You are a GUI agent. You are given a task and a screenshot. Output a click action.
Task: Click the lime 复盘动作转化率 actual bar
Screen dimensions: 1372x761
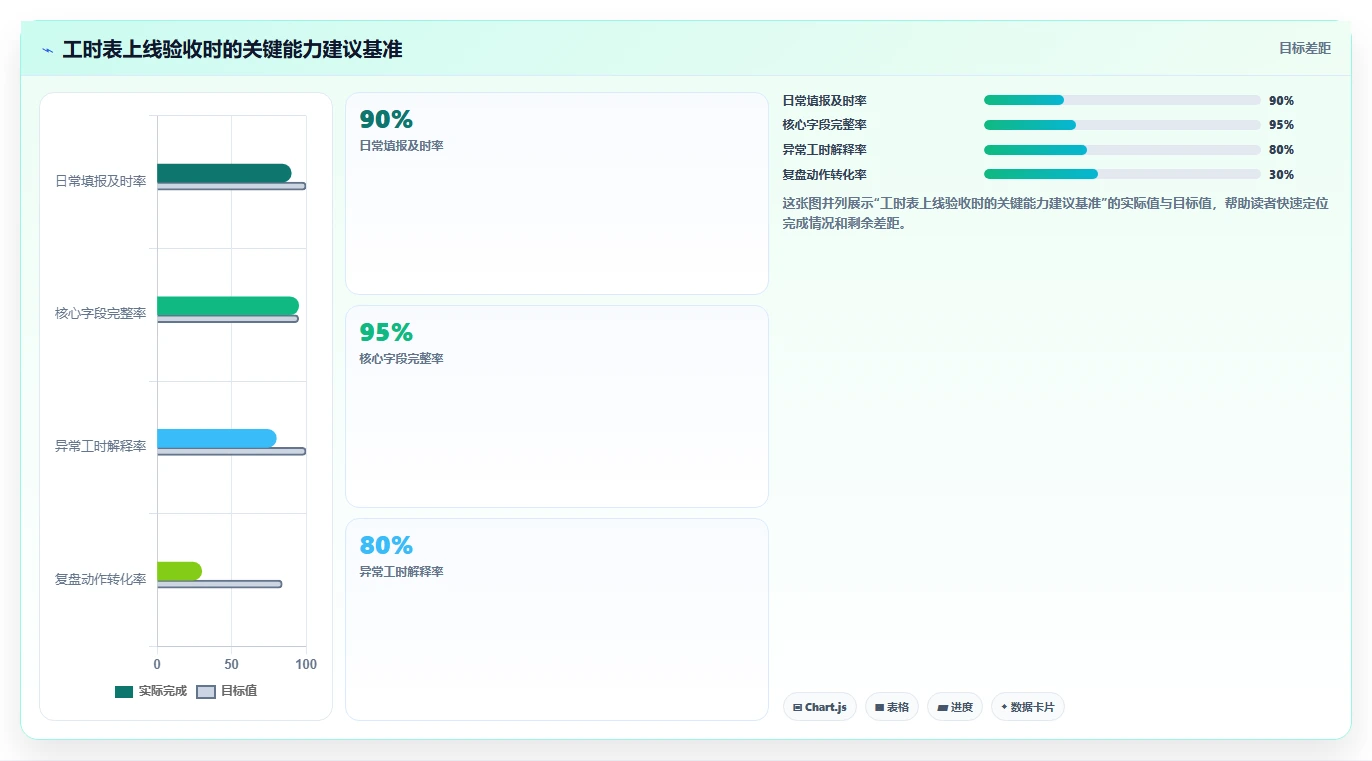pos(180,571)
